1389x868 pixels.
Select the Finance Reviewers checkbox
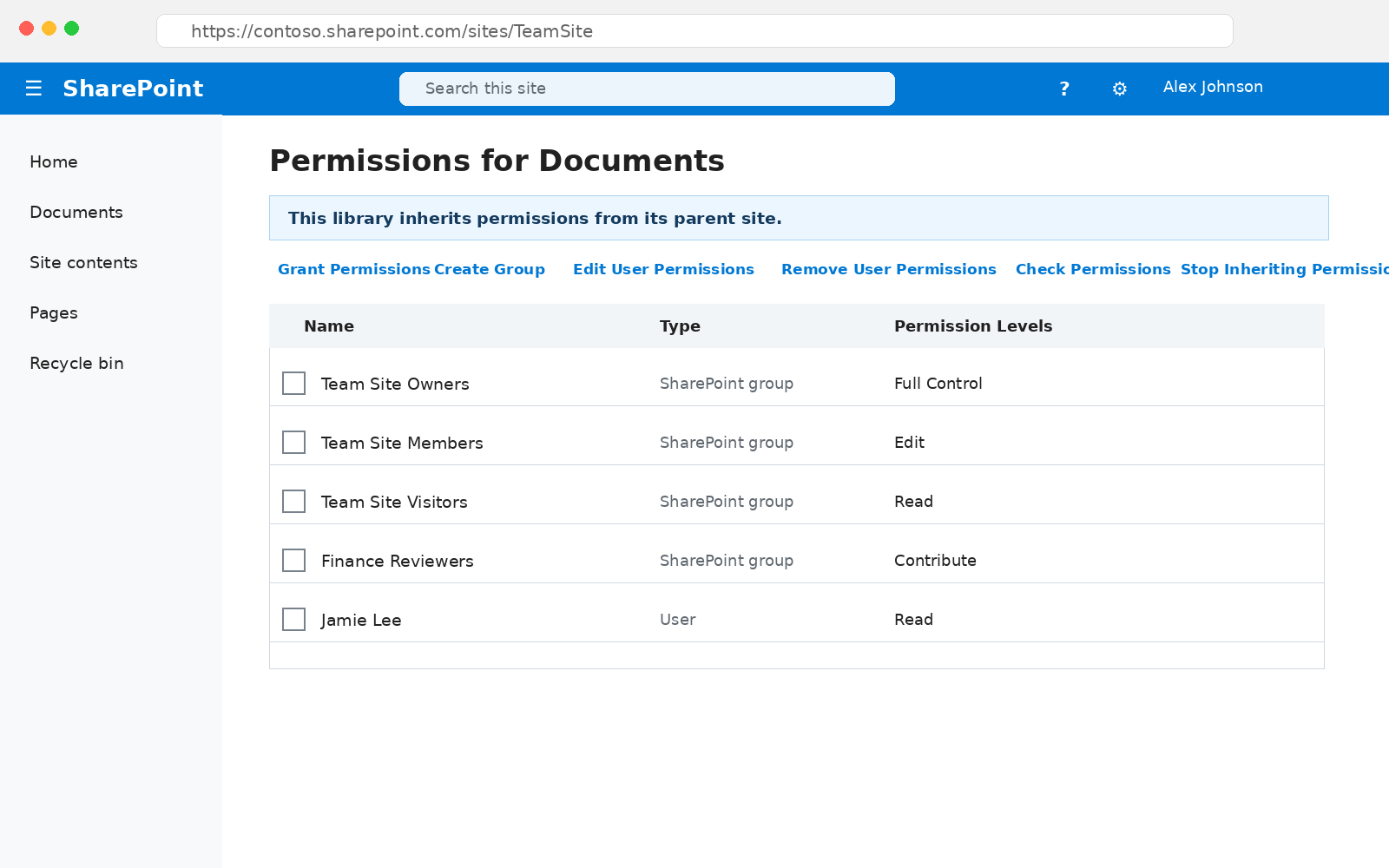293,560
